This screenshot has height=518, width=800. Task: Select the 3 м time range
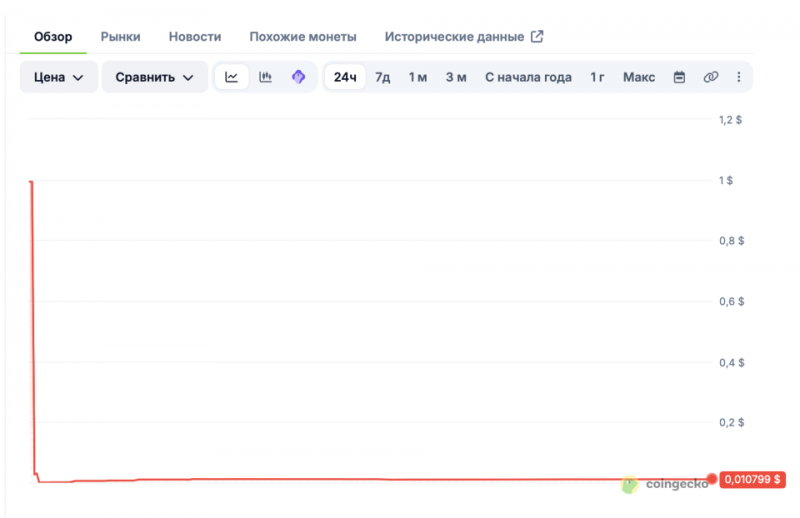pos(456,77)
